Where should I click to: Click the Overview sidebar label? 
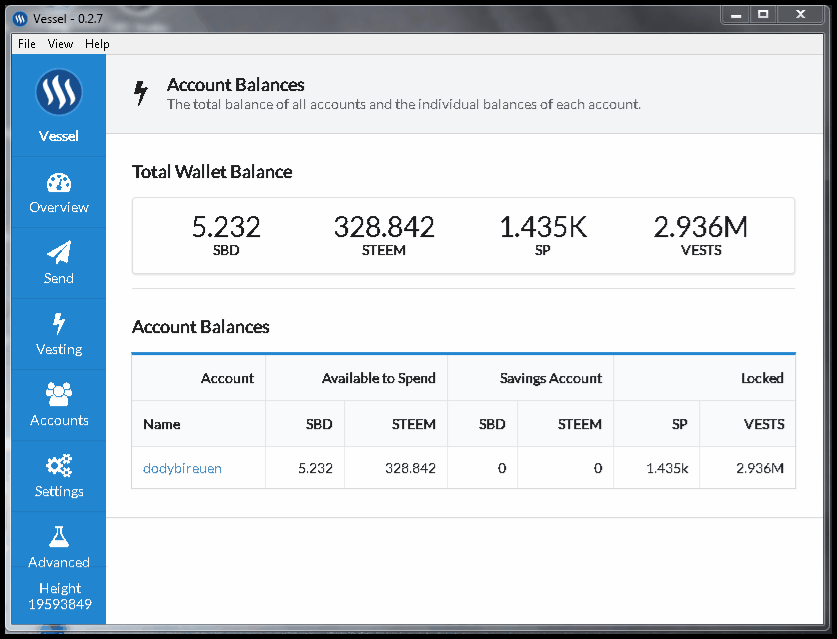click(59, 207)
